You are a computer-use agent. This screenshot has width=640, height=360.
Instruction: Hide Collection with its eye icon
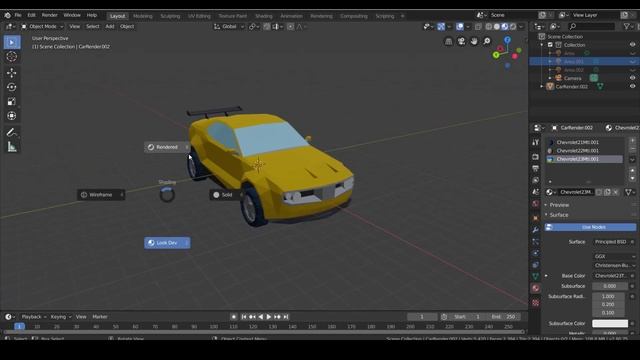[632, 45]
